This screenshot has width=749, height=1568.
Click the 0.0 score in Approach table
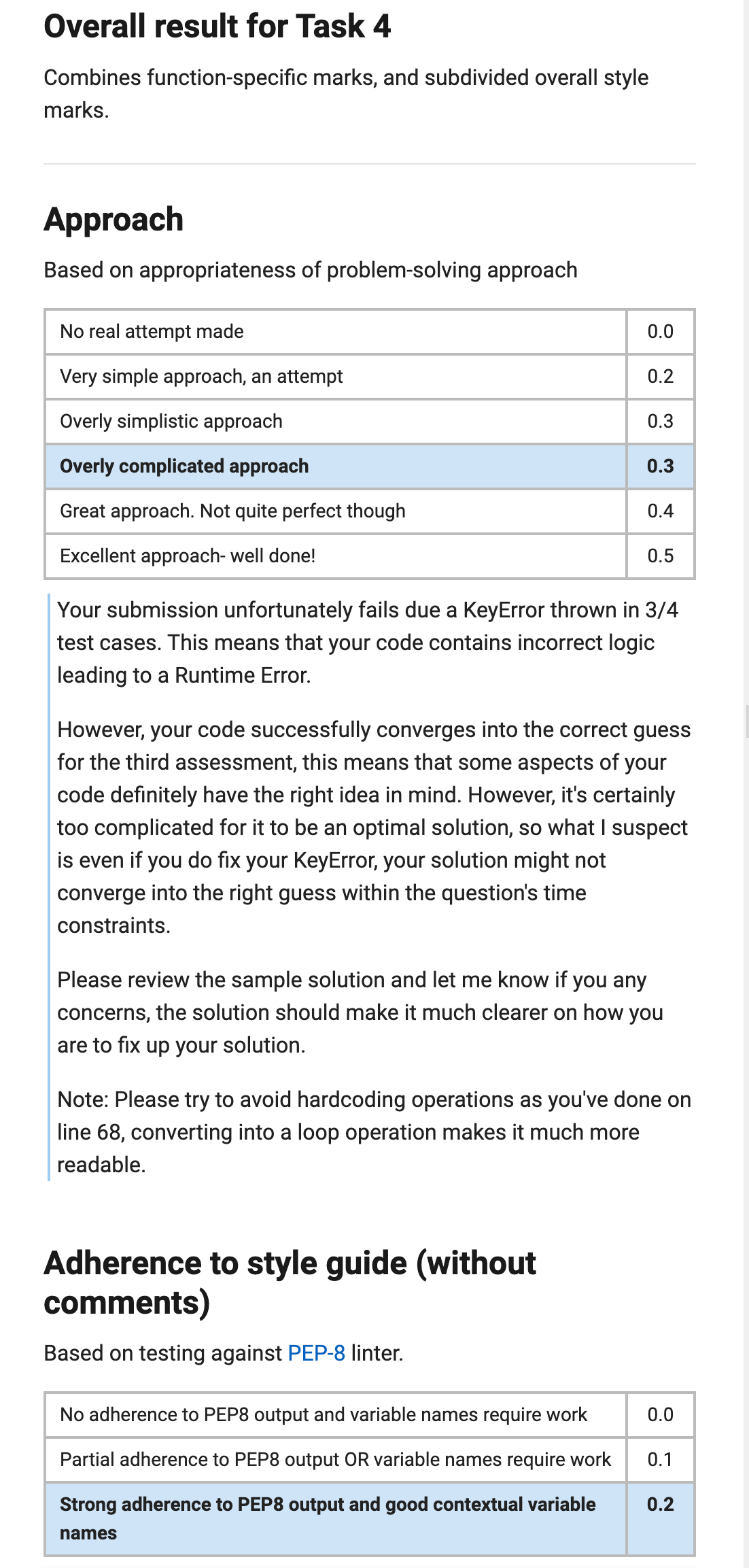point(660,332)
